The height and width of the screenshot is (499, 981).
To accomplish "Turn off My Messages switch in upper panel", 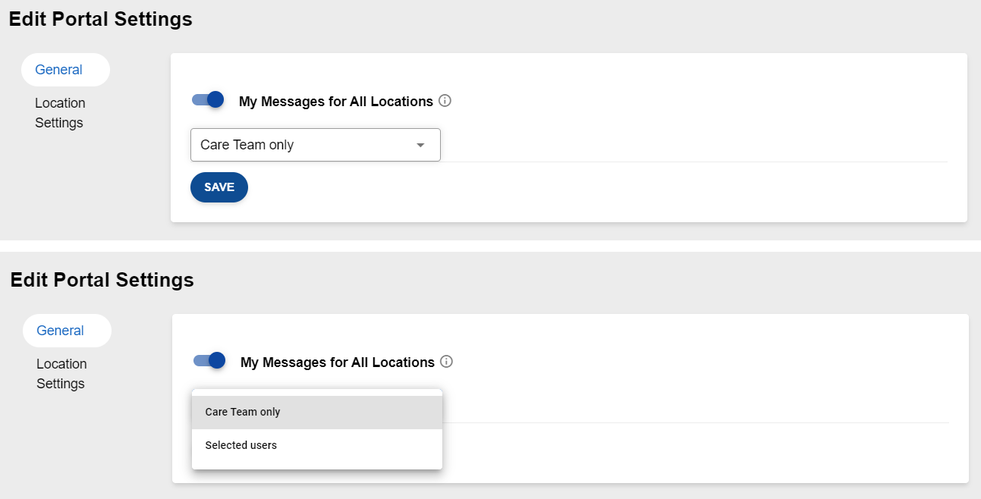I will point(208,100).
